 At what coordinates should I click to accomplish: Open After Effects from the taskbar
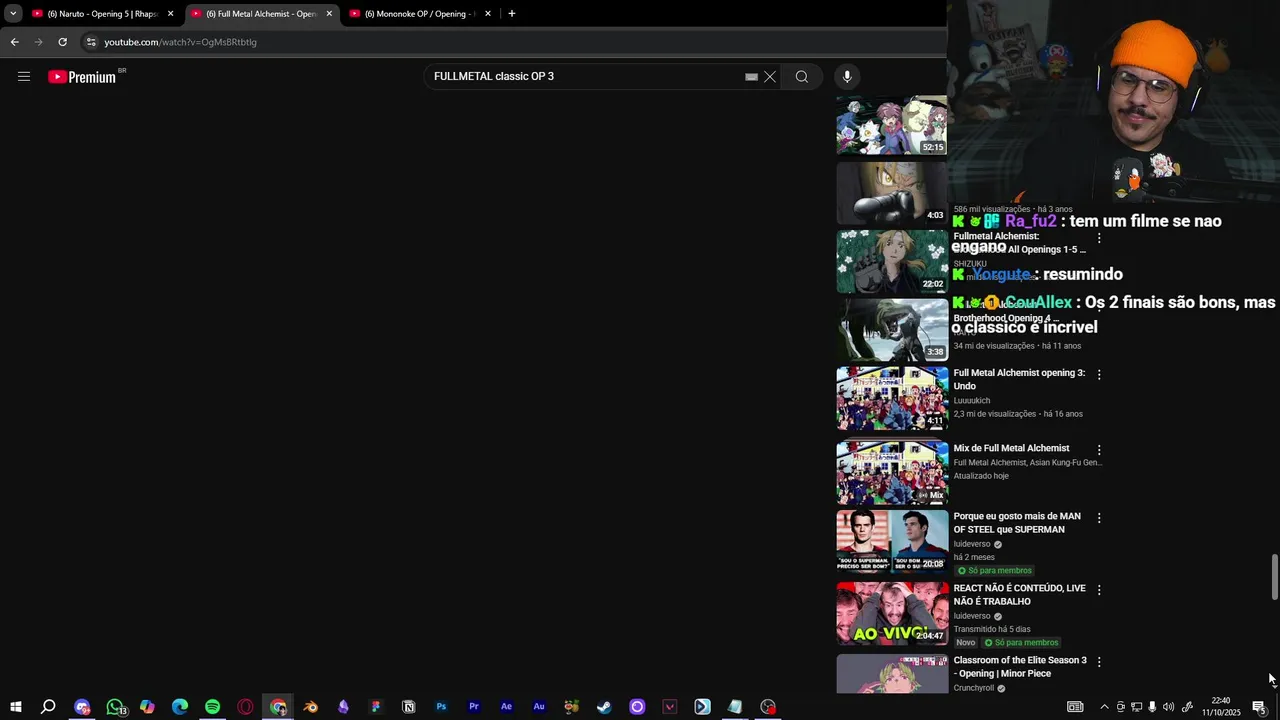coord(506,707)
